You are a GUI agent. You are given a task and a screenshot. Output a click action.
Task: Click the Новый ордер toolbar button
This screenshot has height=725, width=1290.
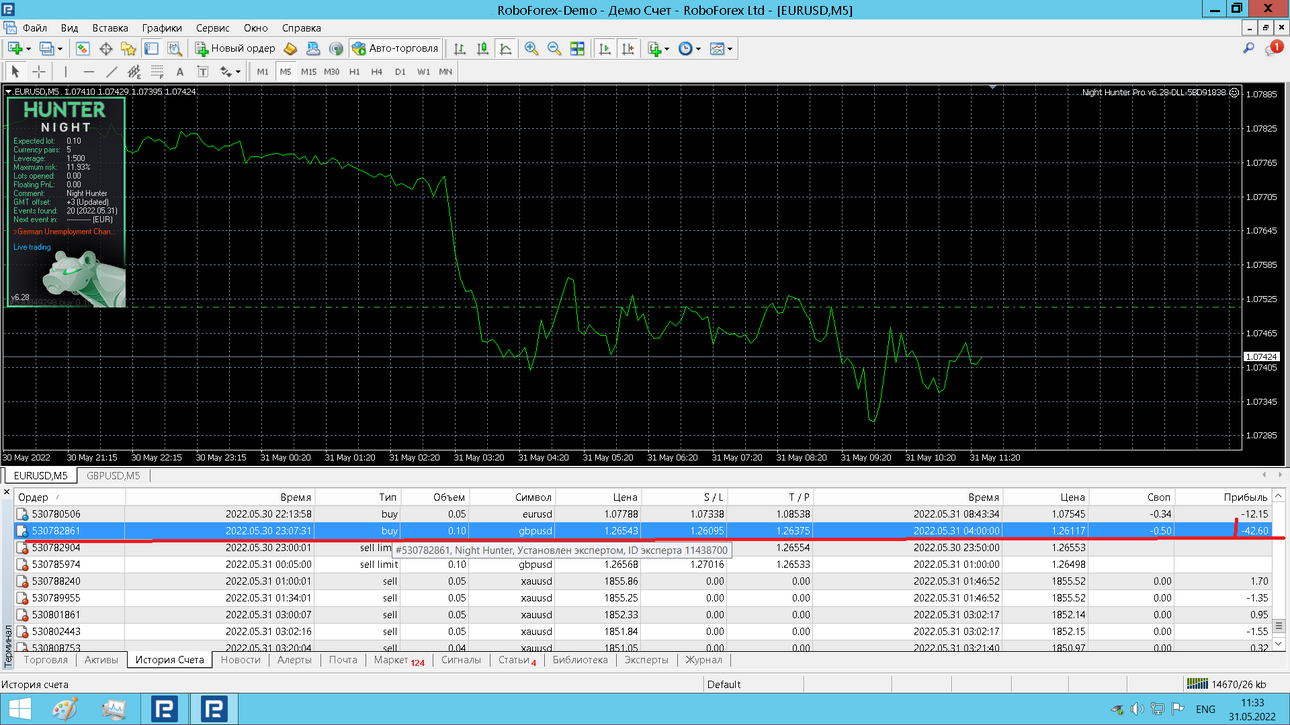[x=236, y=48]
